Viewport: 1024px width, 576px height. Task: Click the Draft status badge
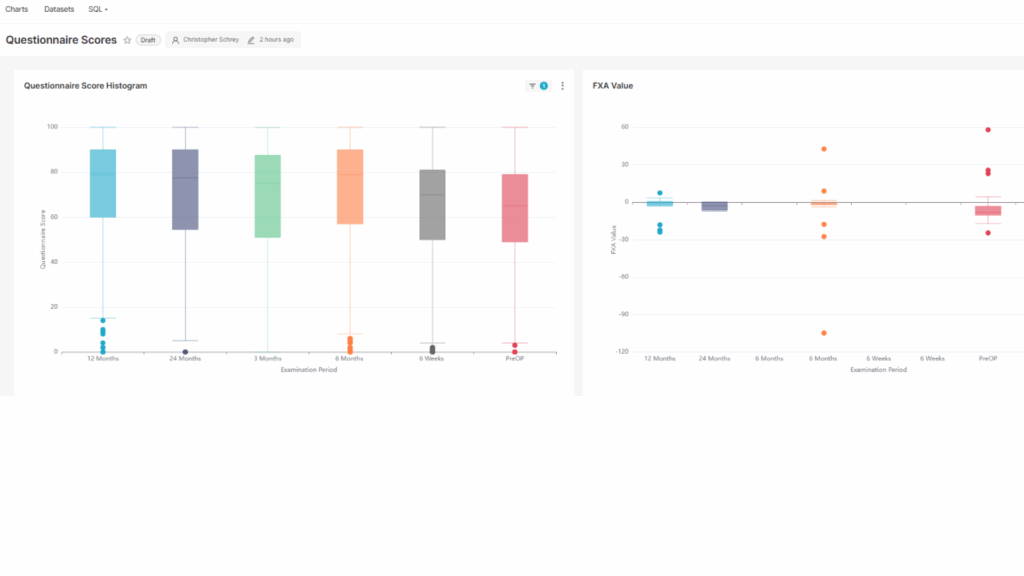pyautogui.click(x=148, y=40)
